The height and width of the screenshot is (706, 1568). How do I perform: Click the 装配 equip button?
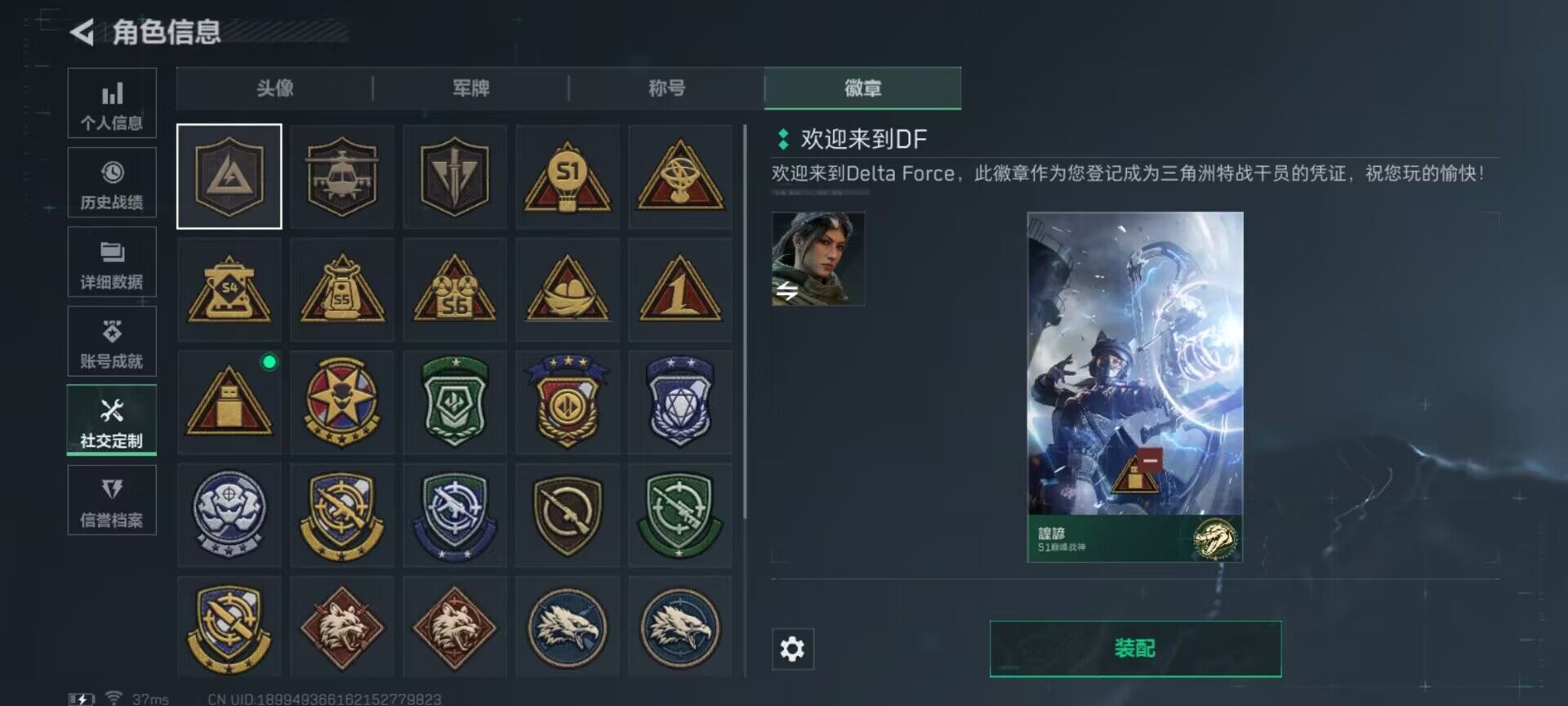click(x=1135, y=649)
